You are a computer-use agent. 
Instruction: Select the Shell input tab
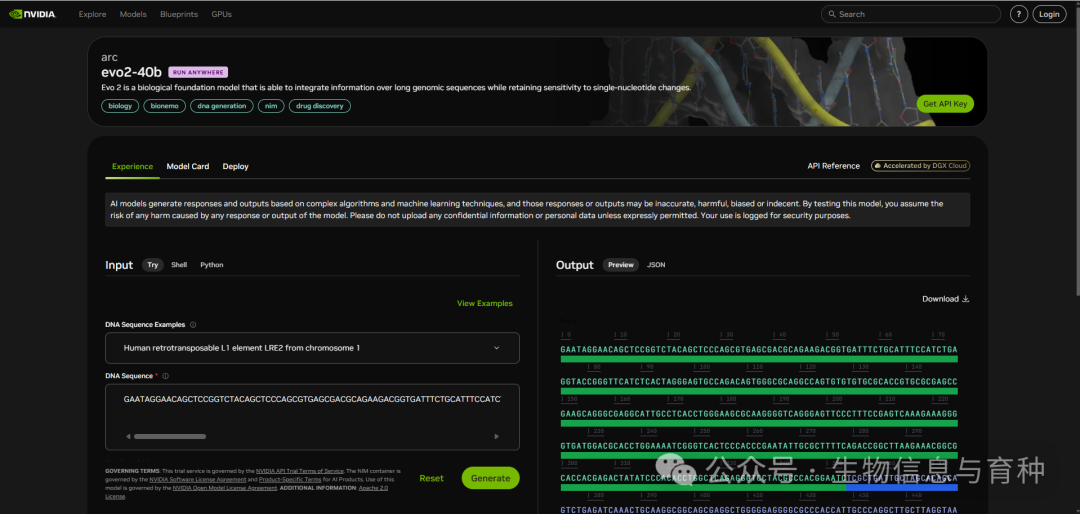pyautogui.click(x=179, y=265)
